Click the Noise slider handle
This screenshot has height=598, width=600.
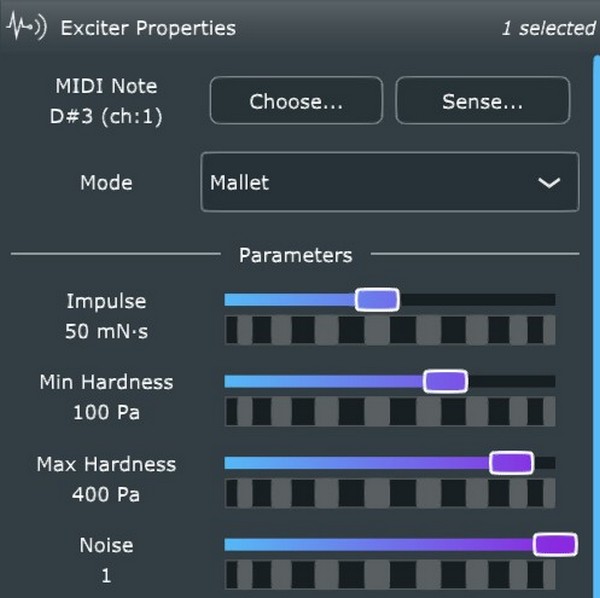tap(555, 544)
